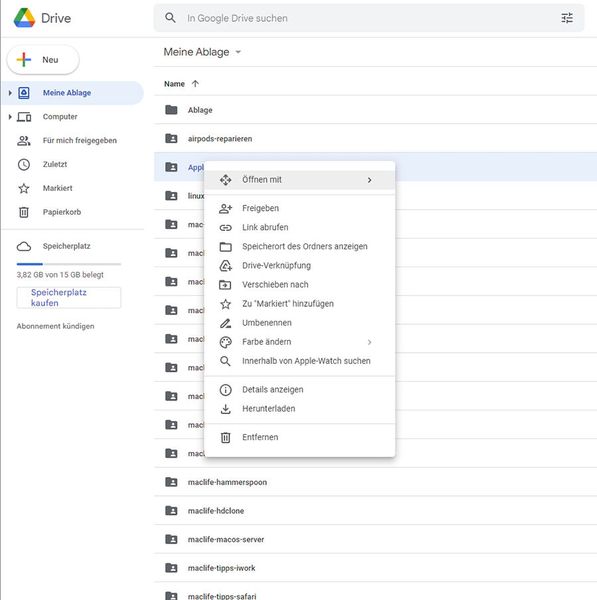Image resolution: width=597 pixels, height=600 pixels.
Task: Click the highlighted Apple-Watch folder icon
Action: (x=171, y=167)
